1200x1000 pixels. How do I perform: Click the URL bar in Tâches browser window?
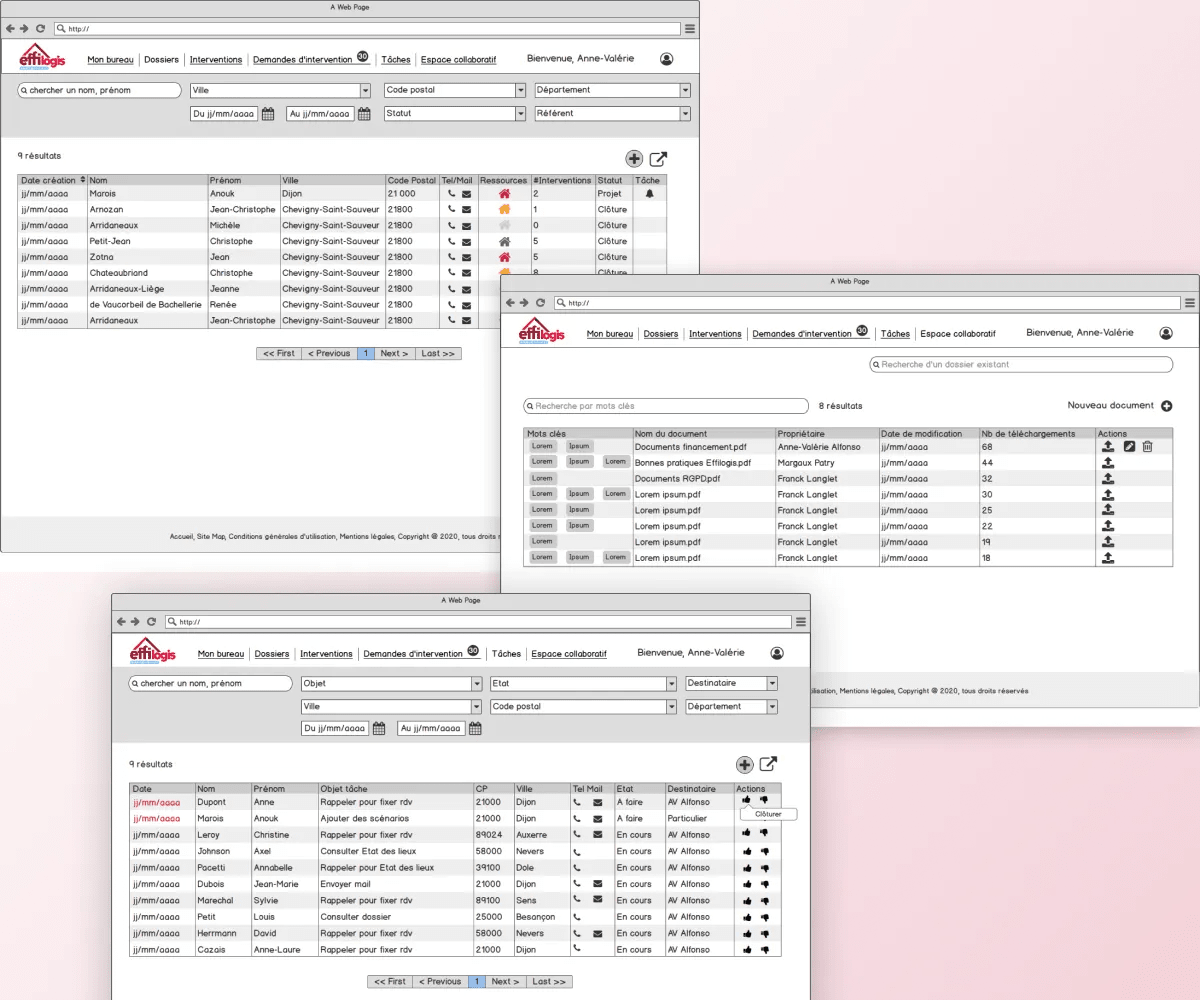pyautogui.click(x=478, y=622)
